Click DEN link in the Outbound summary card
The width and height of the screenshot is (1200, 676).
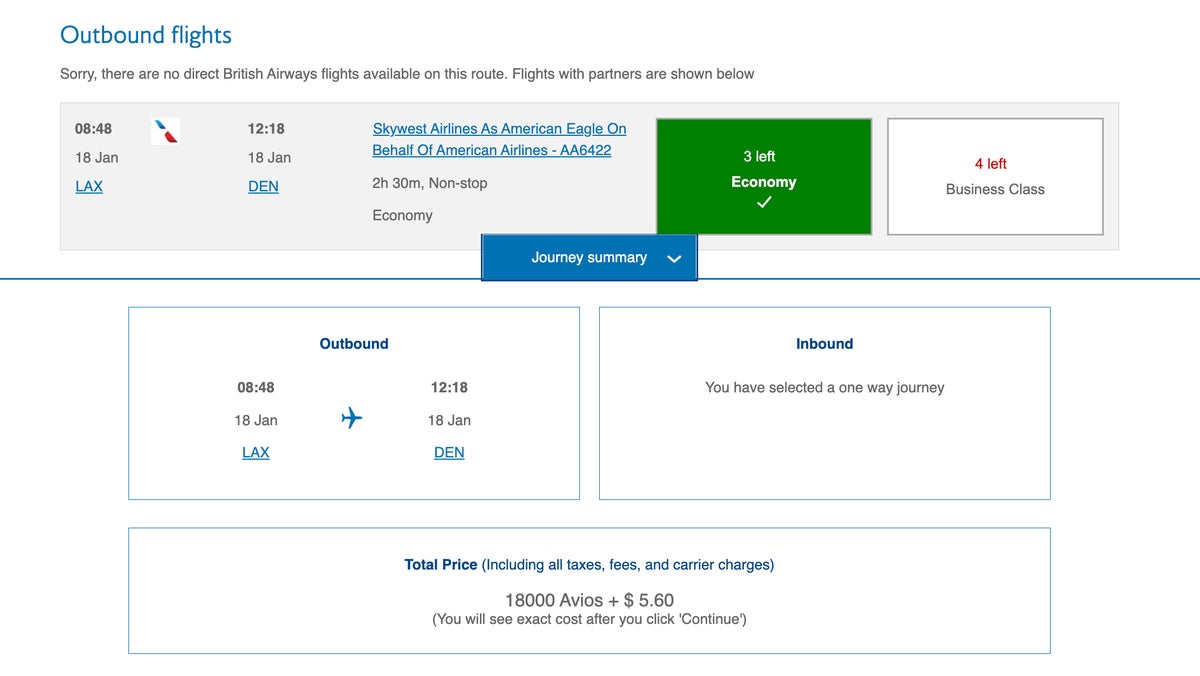(x=448, y=452)
